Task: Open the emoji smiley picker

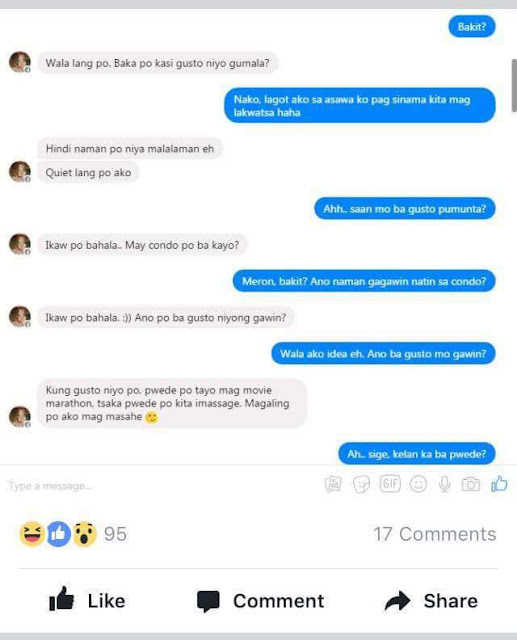Action: coord(418,484)
